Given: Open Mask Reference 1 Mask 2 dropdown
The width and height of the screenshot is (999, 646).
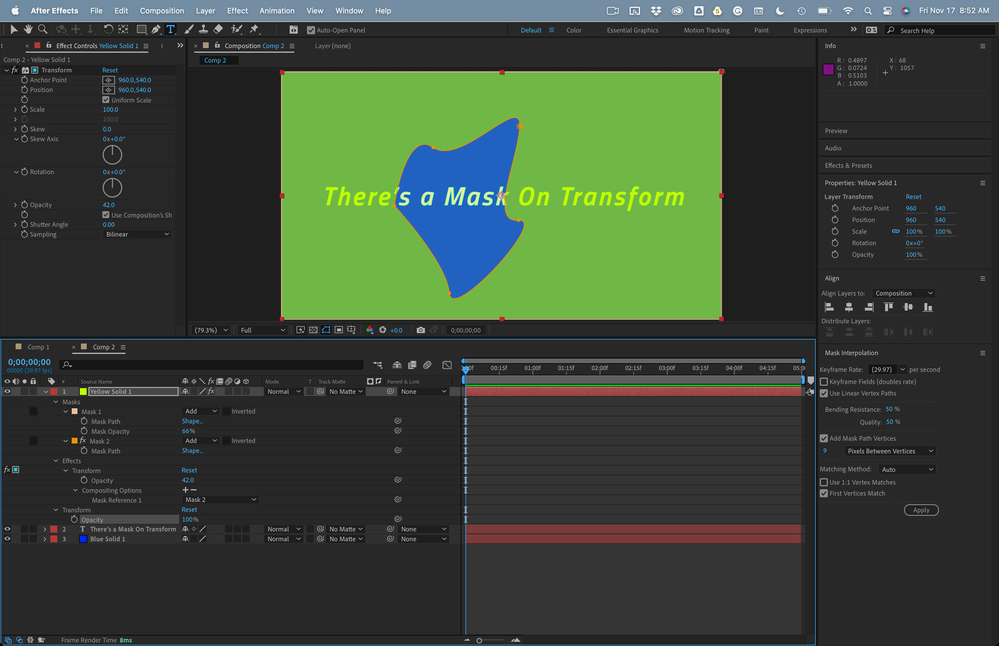Looking at the screenshot, I should click(x=220, y=499).
